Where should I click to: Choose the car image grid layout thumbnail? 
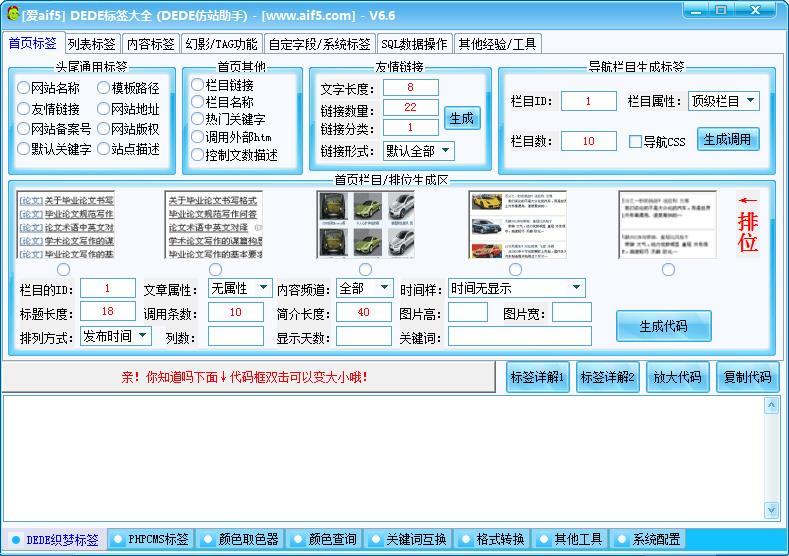365,225
